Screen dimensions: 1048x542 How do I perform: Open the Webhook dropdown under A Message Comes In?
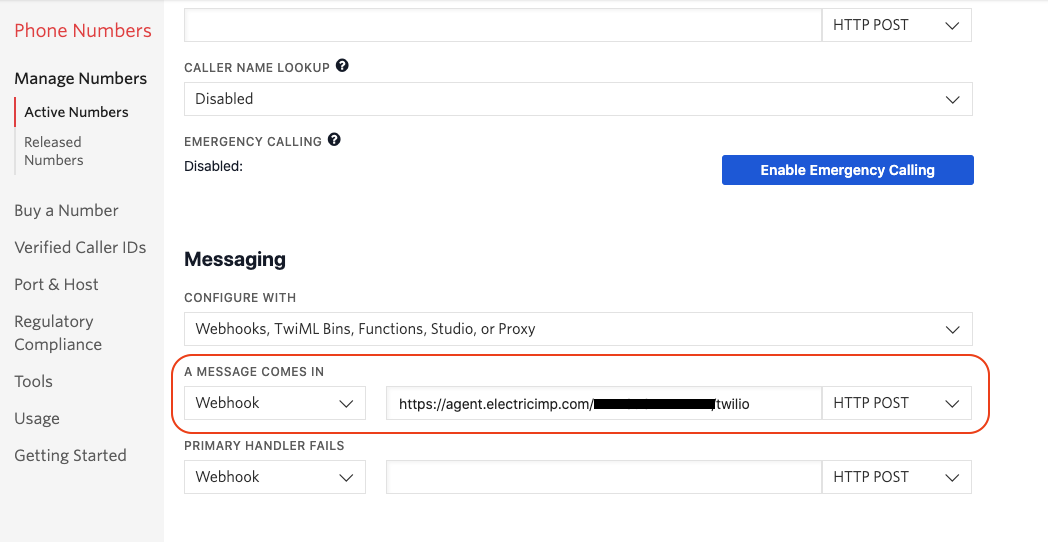pos(275,403)
